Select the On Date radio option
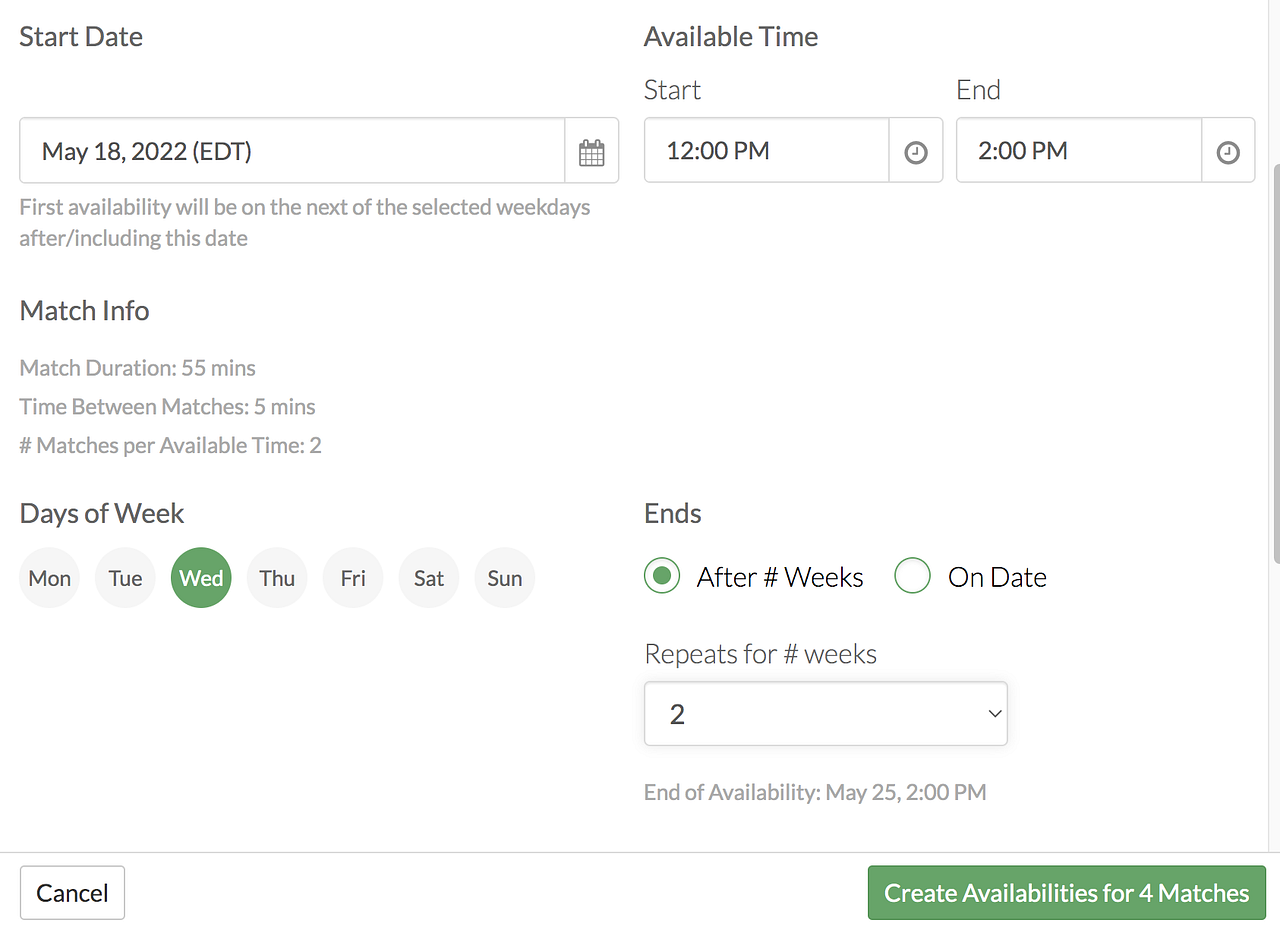The width and height of the screenshot is (1280, 926). coord(913,577)
